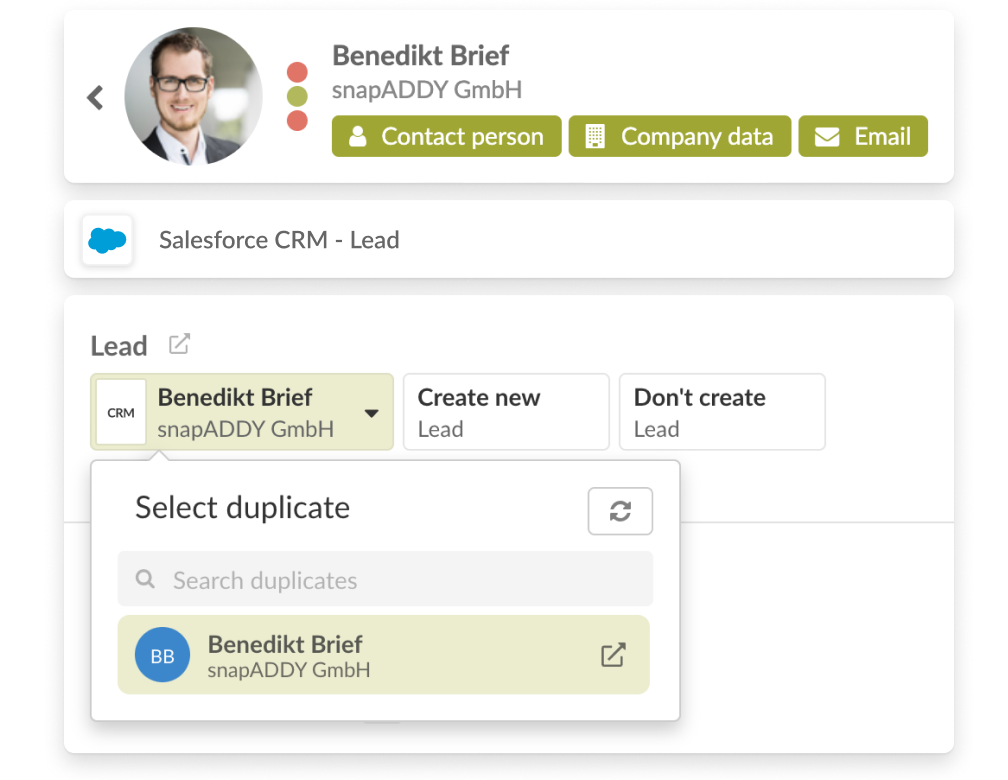Open the Lead record via the external link icon
The height and width of the screenshot is (780, 1008).
[x=179, y=343]
